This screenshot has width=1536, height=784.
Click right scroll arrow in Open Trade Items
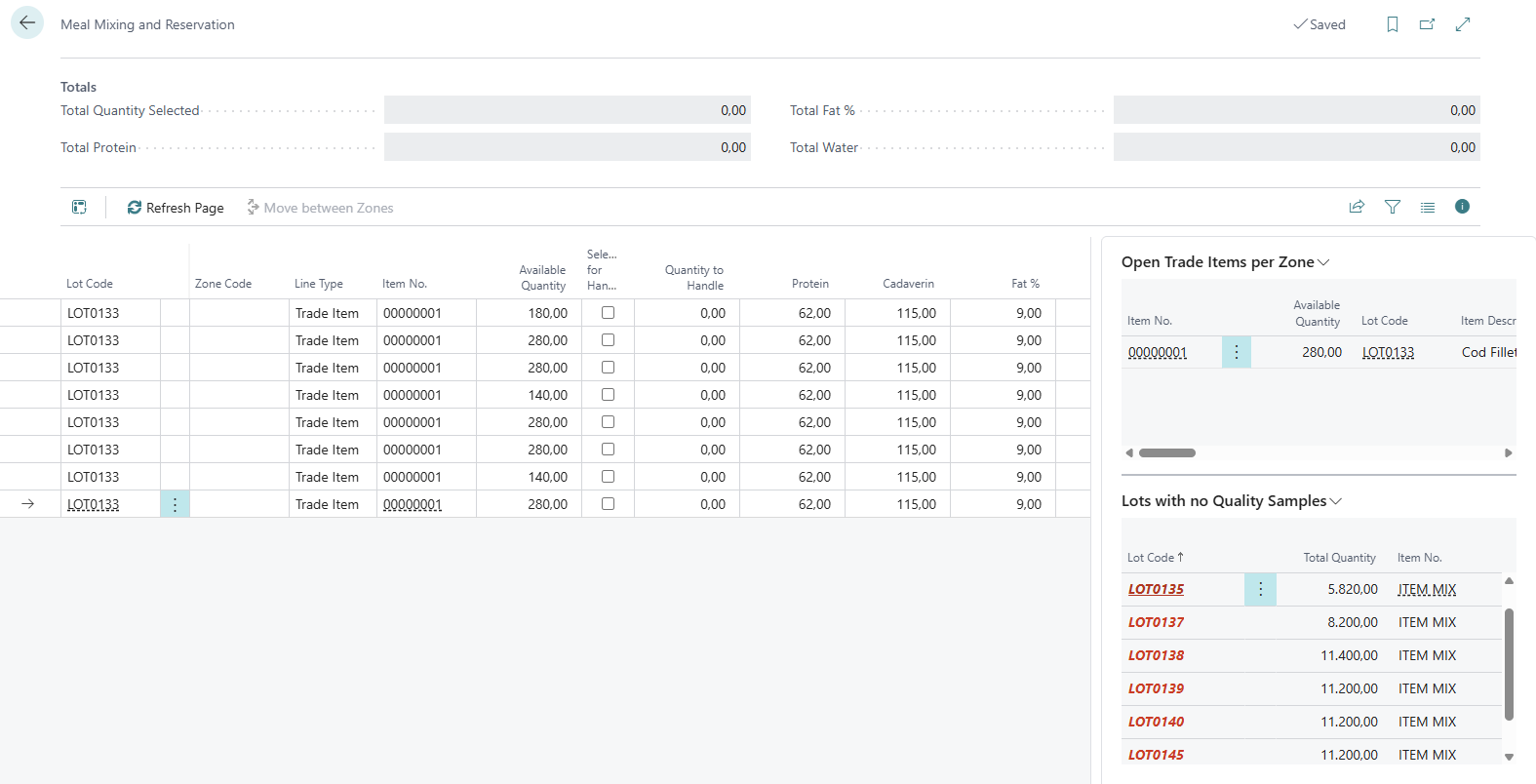[x=1508, y=452]
